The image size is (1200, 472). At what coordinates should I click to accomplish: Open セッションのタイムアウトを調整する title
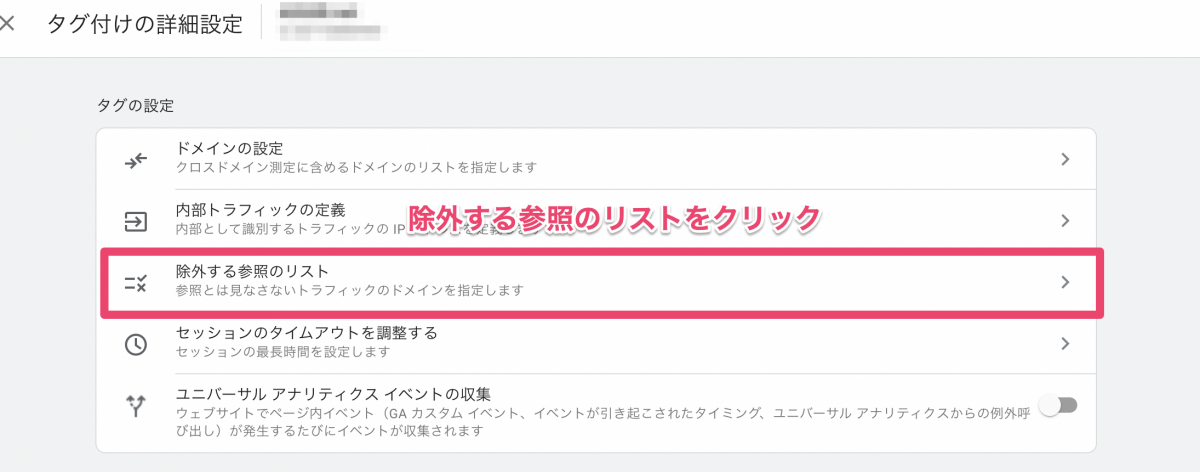[306, 333]
